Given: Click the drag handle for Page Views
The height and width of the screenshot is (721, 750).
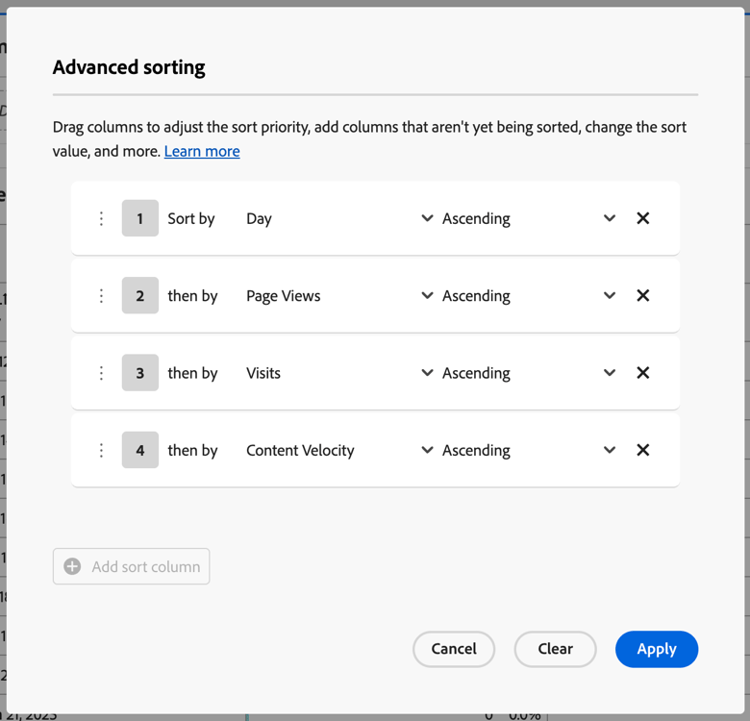Looking at the screenshot, I should pyautogui.click(x=101, y=296).
